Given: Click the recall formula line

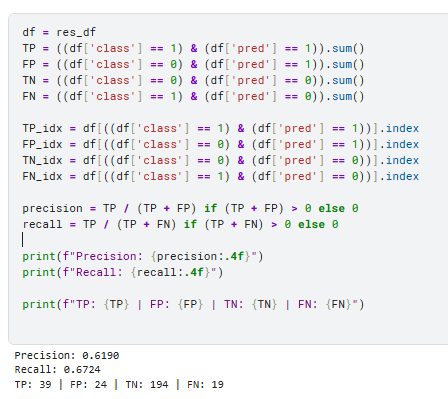Looking at the screenshot, I should point(180,224).
